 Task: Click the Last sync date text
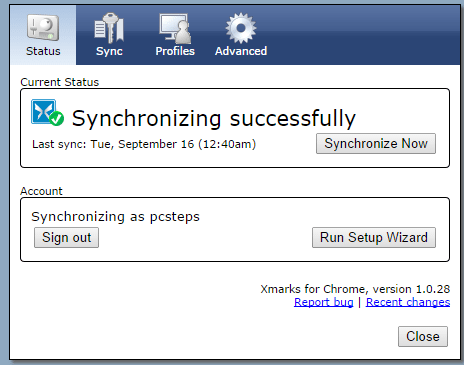click(x=144, y=144)
